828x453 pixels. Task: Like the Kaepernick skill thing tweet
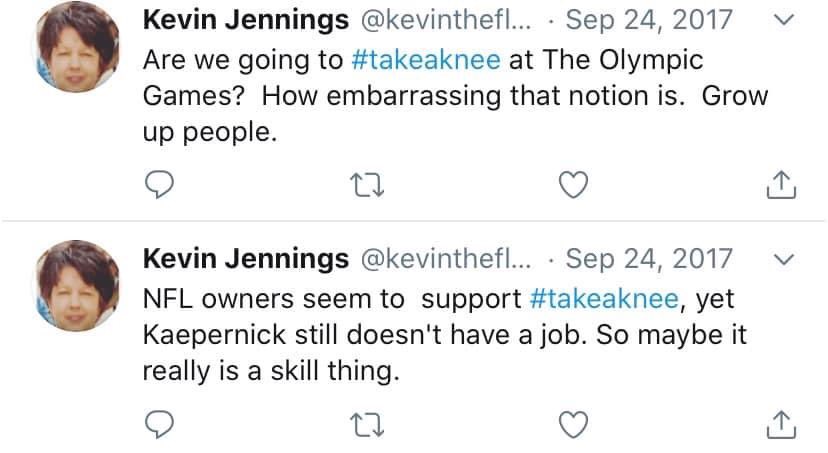[x=573, y=425]
